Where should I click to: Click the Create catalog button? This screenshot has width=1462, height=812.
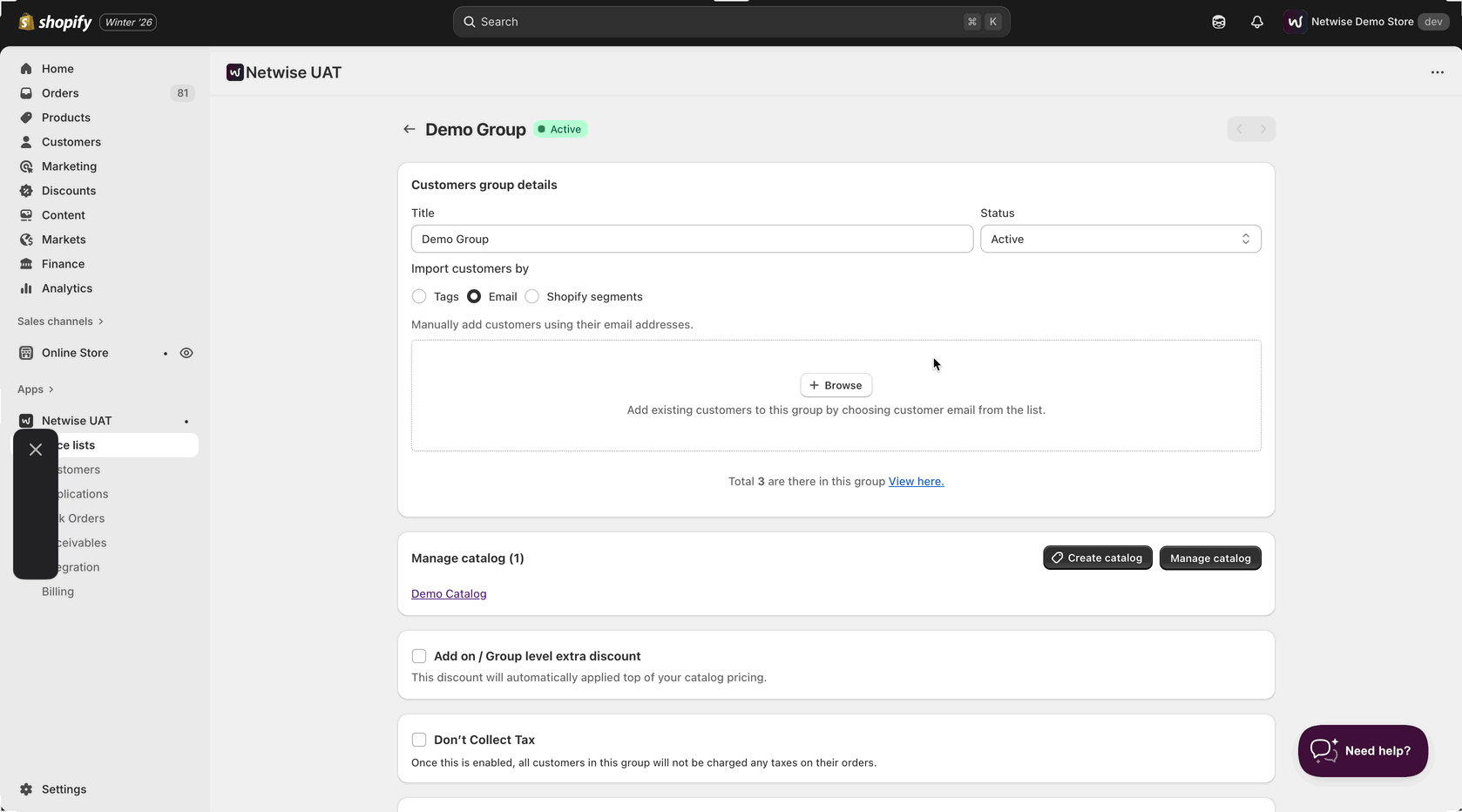[x=1097, y=558]
